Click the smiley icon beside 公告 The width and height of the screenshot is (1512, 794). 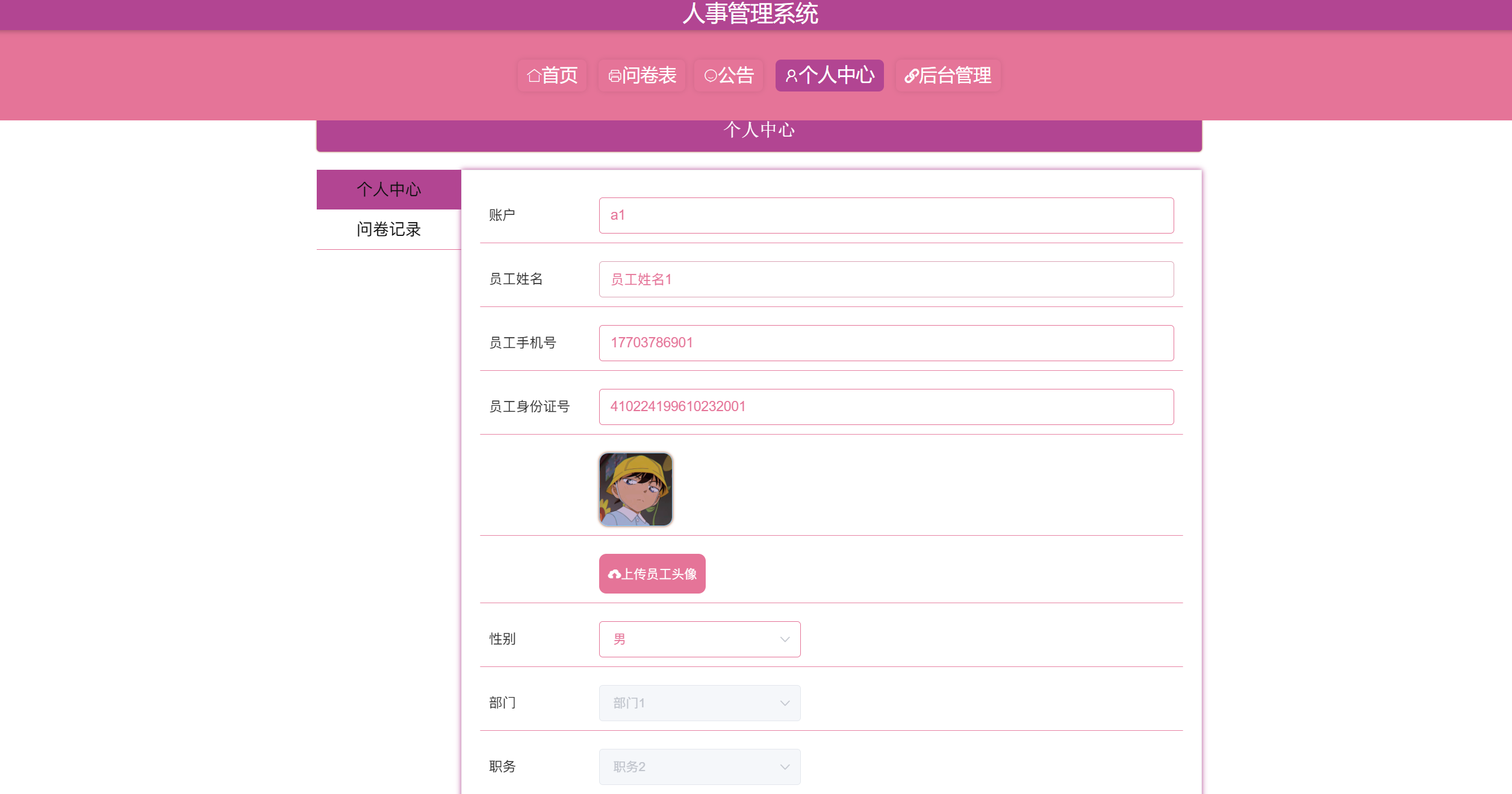click(711, 76)
